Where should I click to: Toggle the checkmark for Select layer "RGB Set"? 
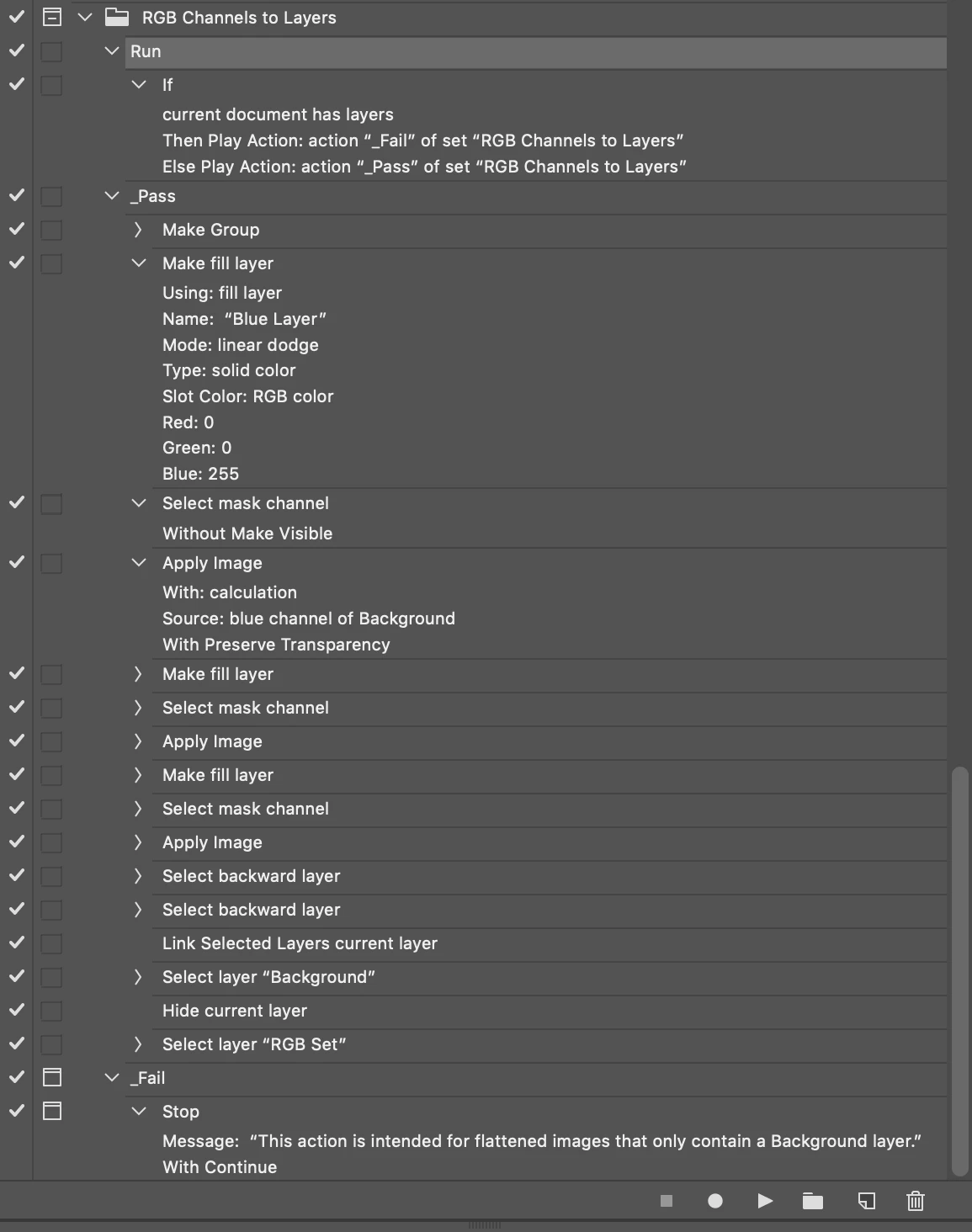pos(16,1043)
